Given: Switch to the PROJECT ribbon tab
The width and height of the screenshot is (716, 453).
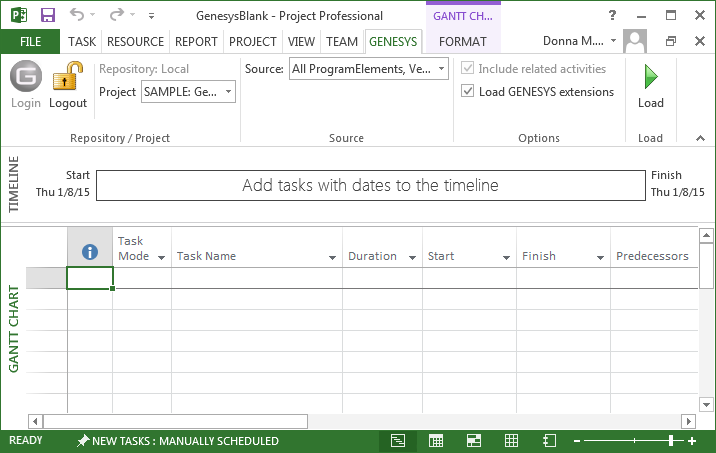Looking at the screenshot, I should (253, 42).
